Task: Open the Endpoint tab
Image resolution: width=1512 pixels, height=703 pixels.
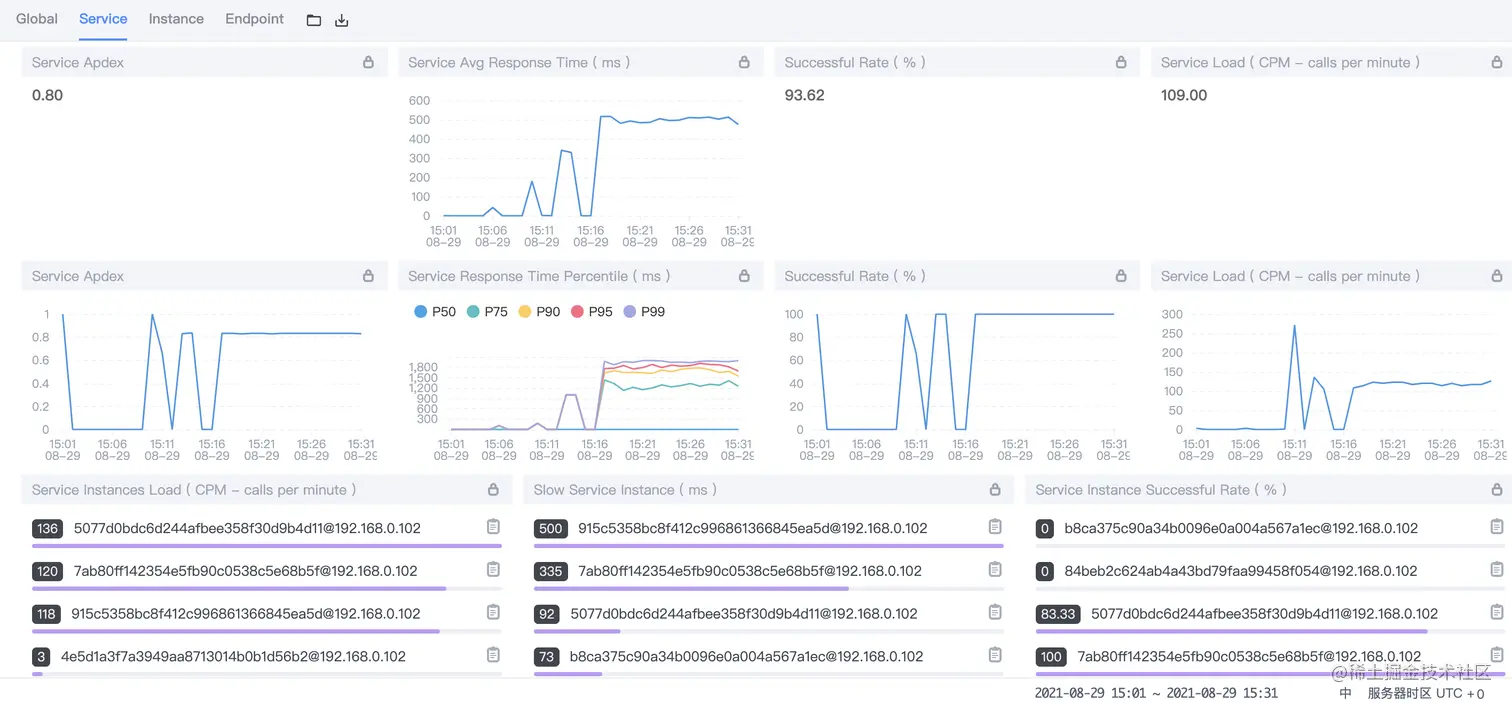Action: [x=254, y=19]
